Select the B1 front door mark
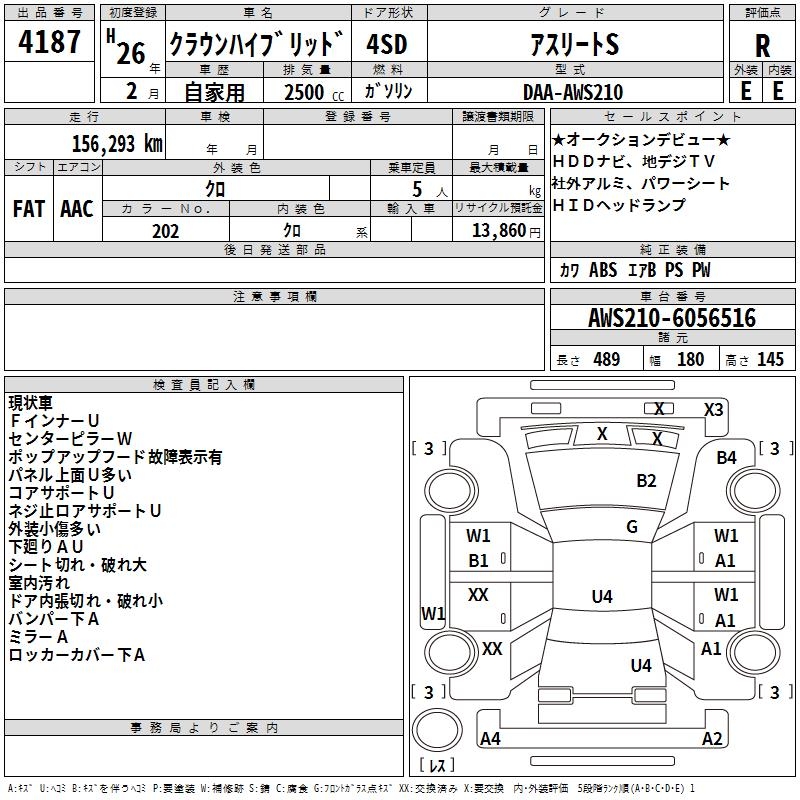Viewport: 800px width, 800px height. 479,561
